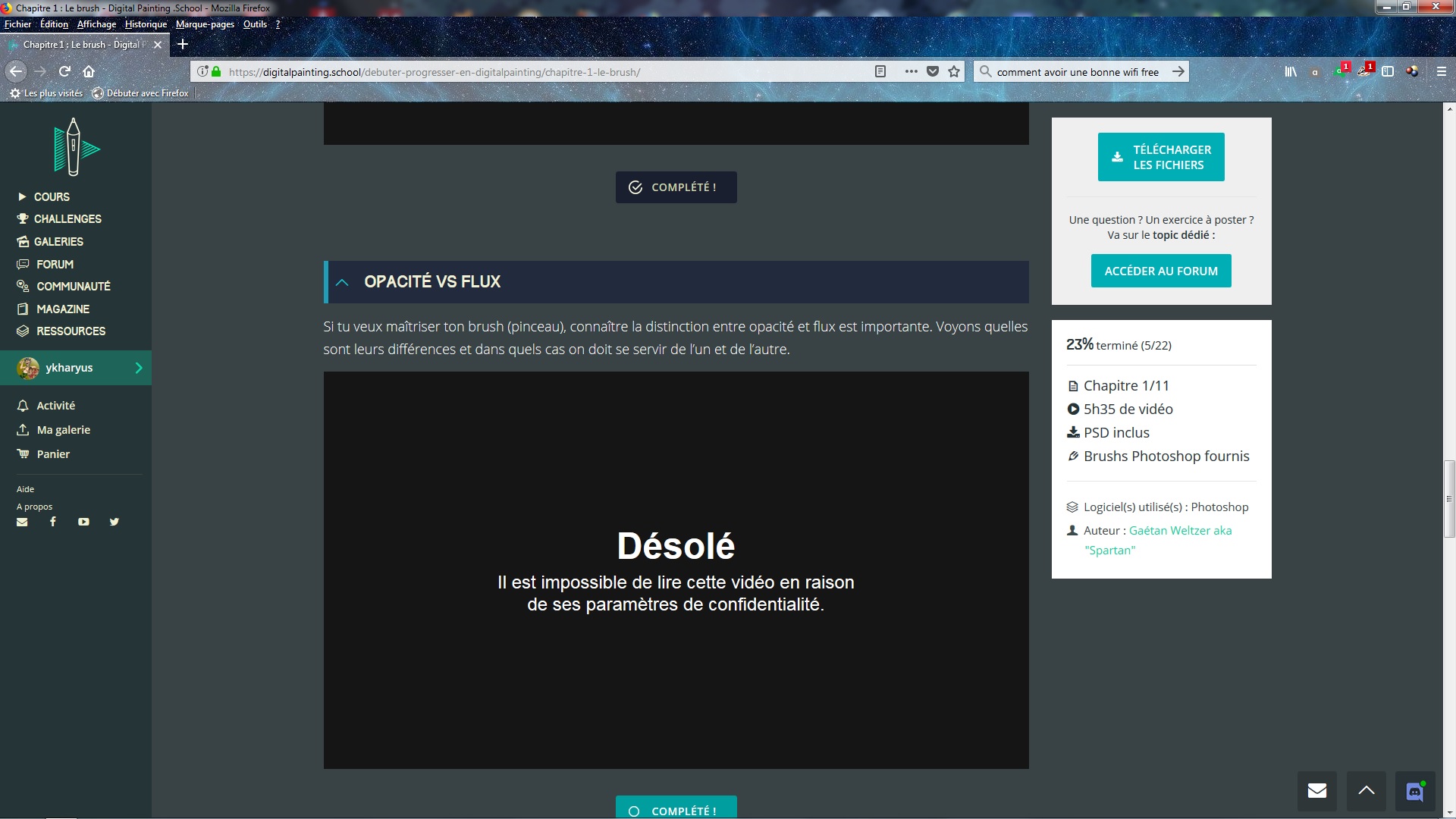Screen dimensions: 1456x819
Task: Click the scroll-to-top arrow button
Action: point(1366,791)
